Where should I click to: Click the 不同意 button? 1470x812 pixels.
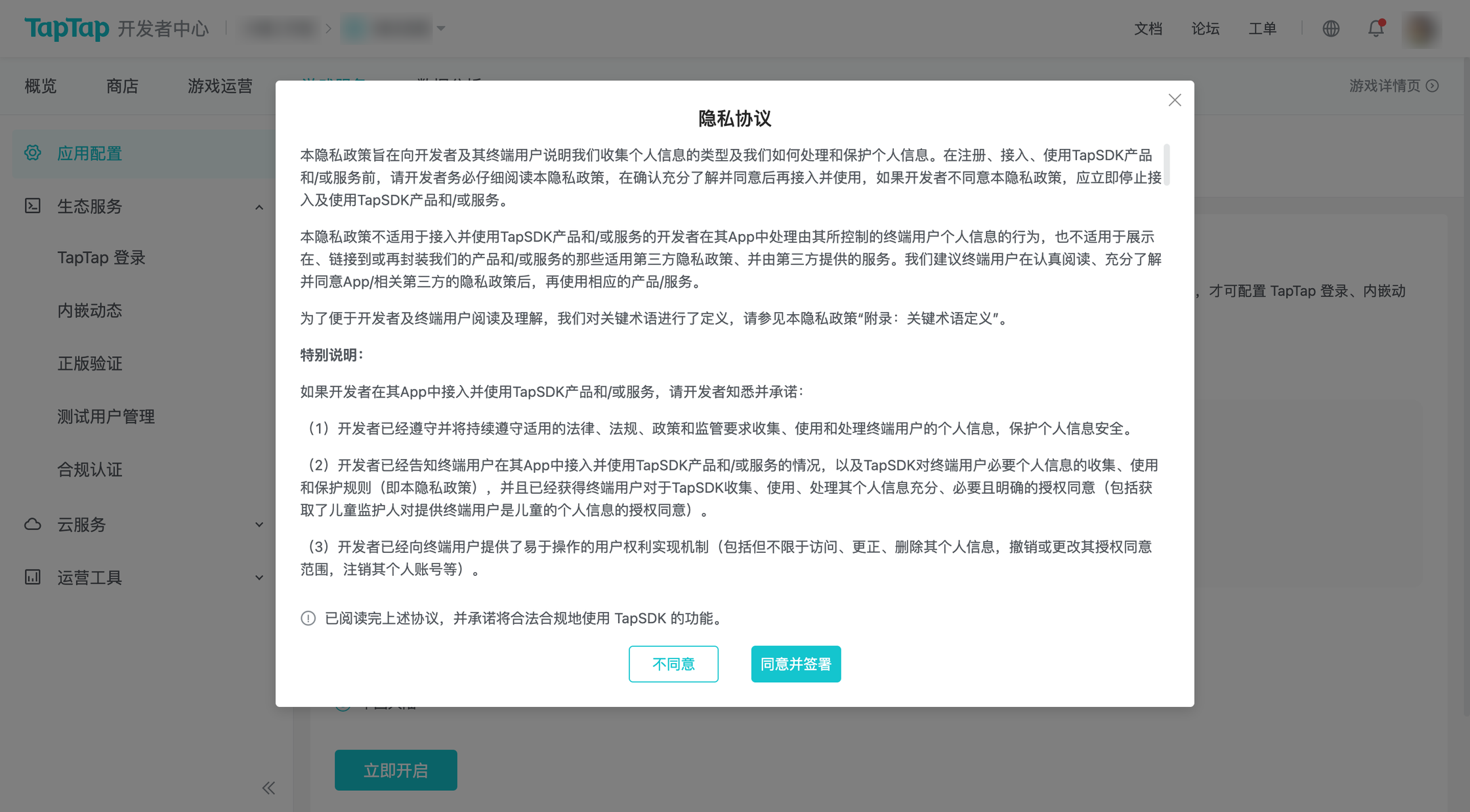673,664
